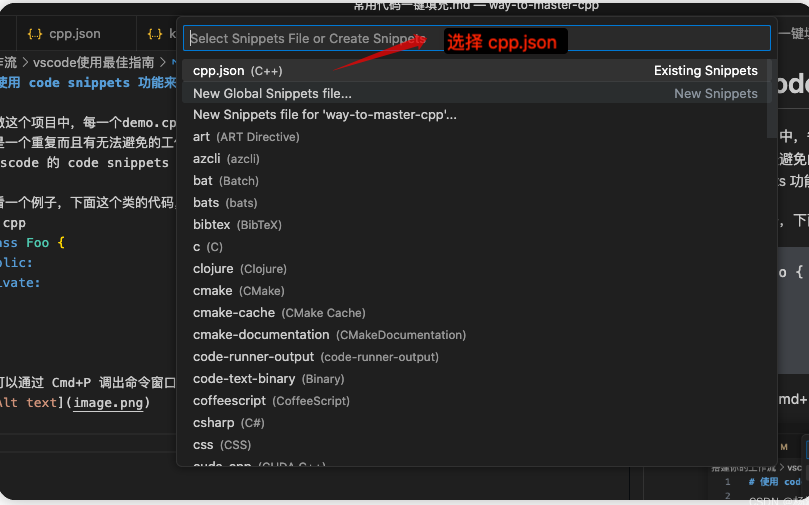Select art (ART Directive) language

coord(475,137)
